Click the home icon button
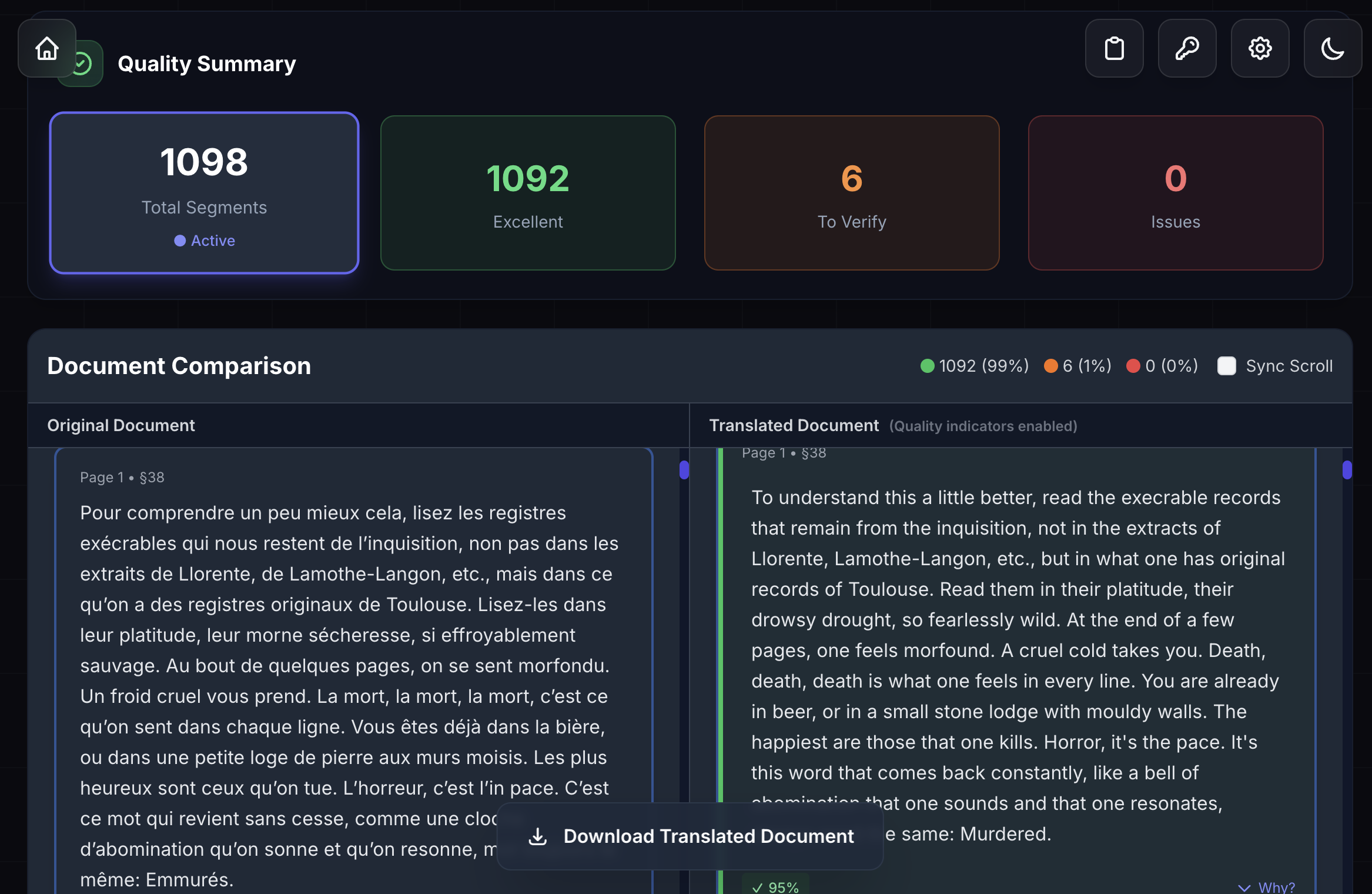 pyautogui.click(x=47, y=48)
